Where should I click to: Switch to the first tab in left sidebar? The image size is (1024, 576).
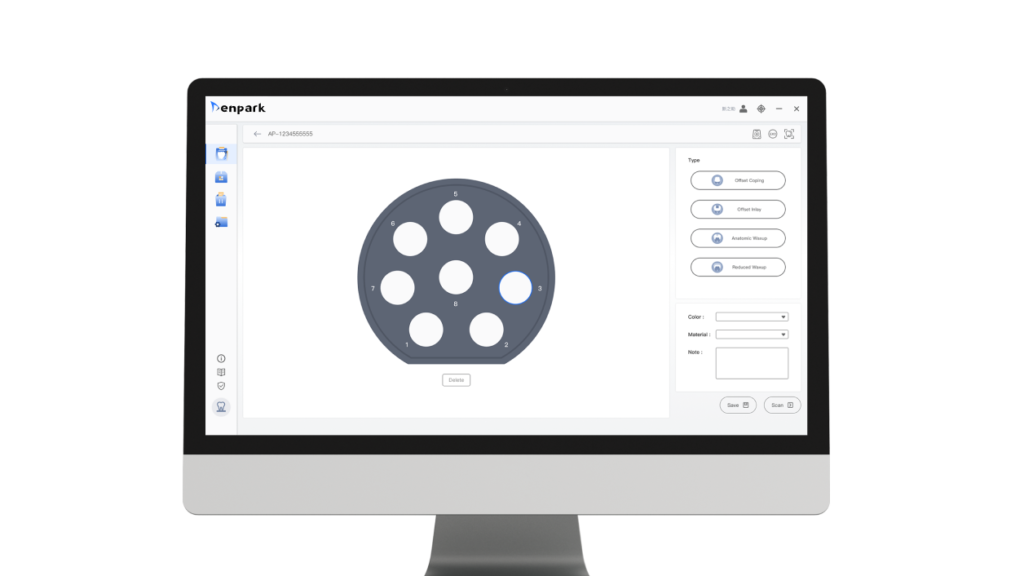[x=221, y=154]
